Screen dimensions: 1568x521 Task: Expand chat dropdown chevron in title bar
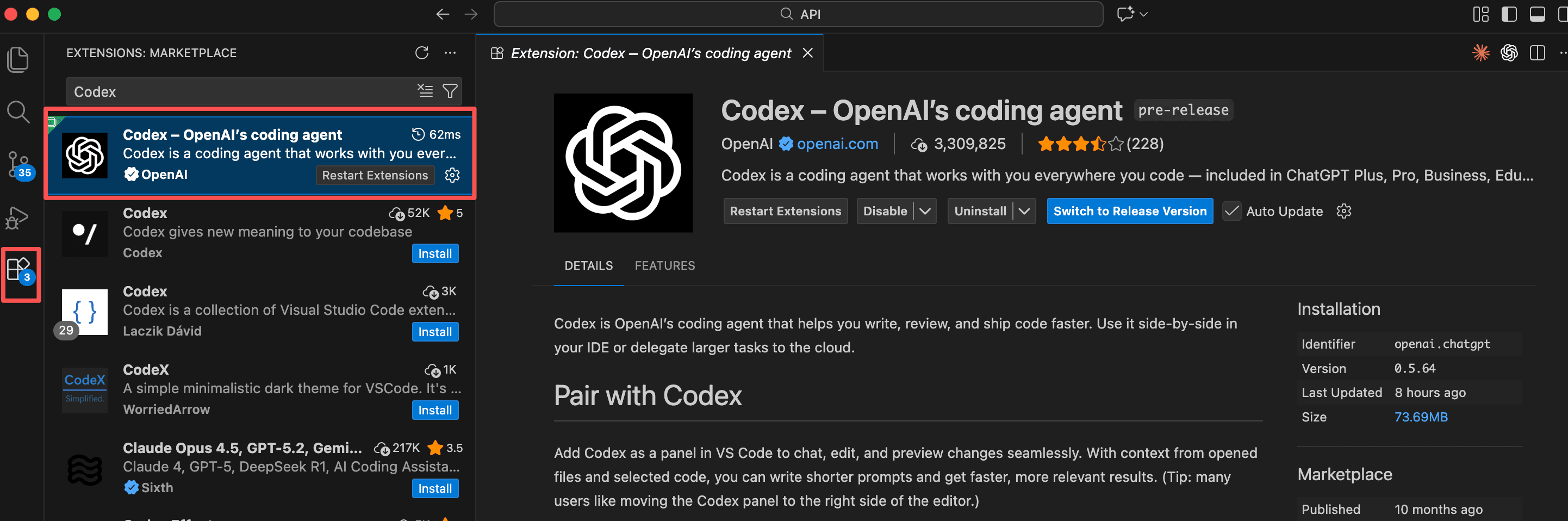tap(1144, 14)
